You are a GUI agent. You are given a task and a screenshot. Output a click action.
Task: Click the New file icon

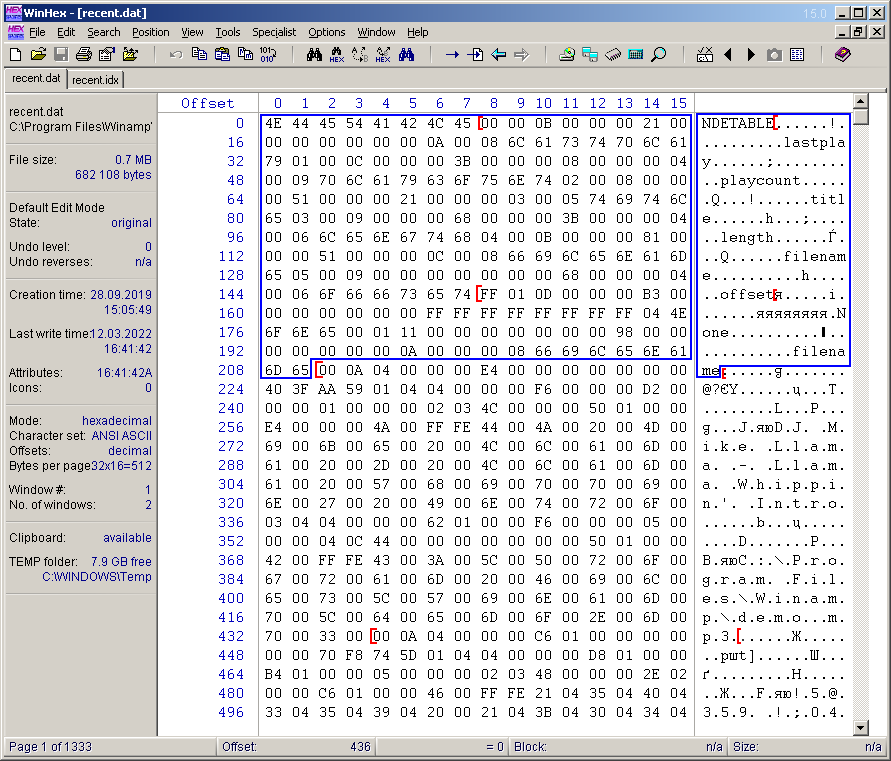16,55
